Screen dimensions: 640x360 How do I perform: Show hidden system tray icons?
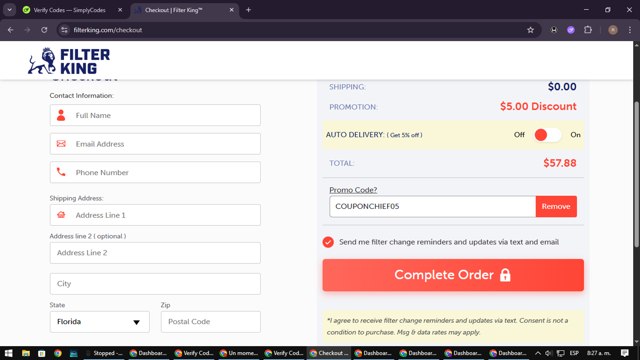[538, 353]
